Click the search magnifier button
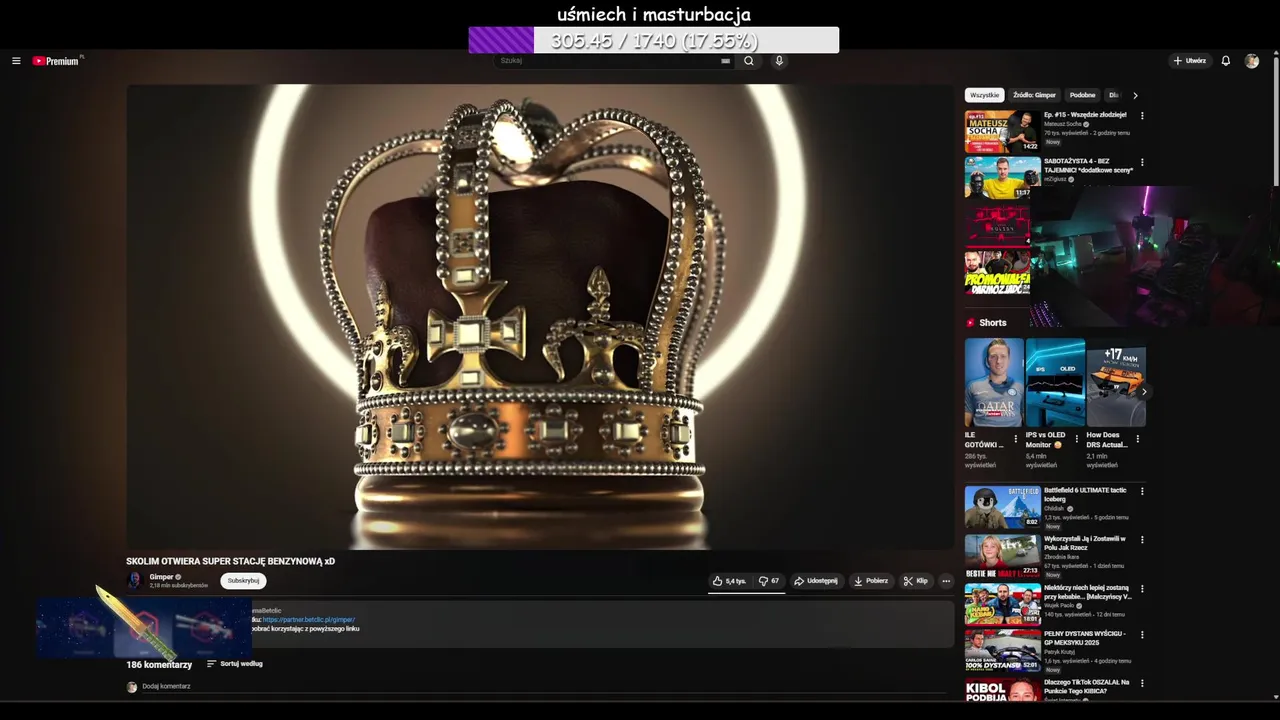This screenshot has height=720, width=1280. click(x=749, y=61)
